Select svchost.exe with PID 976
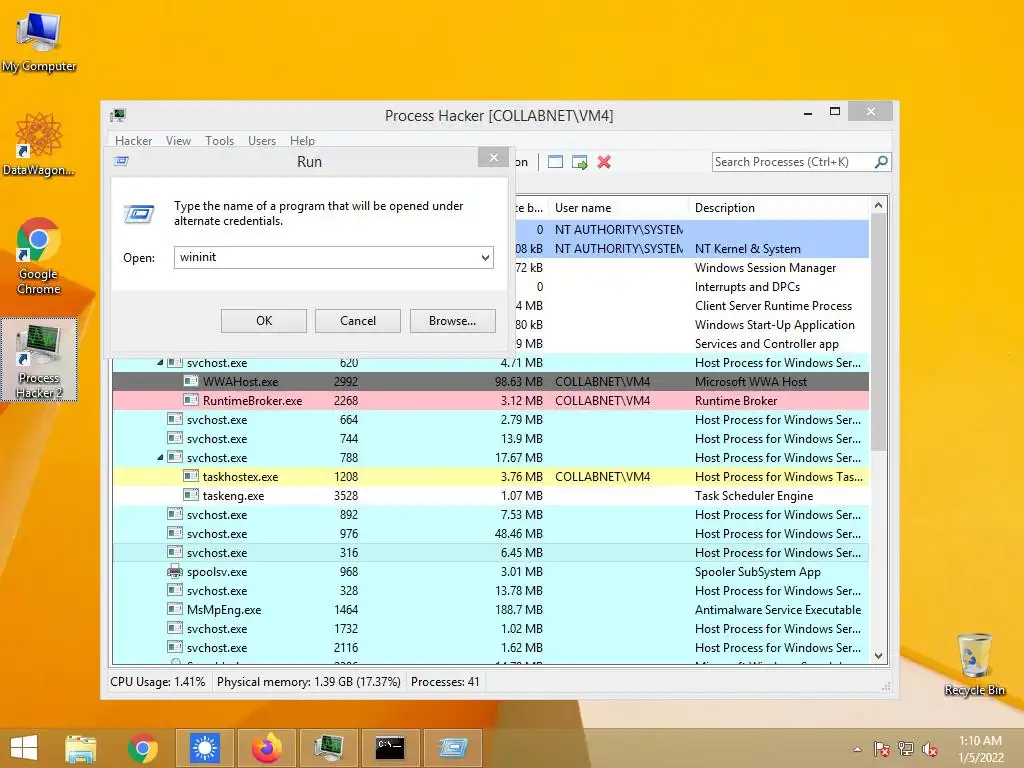Image resolution: width=1024 pixels, height=768 pixels. (x=491, y=534)
